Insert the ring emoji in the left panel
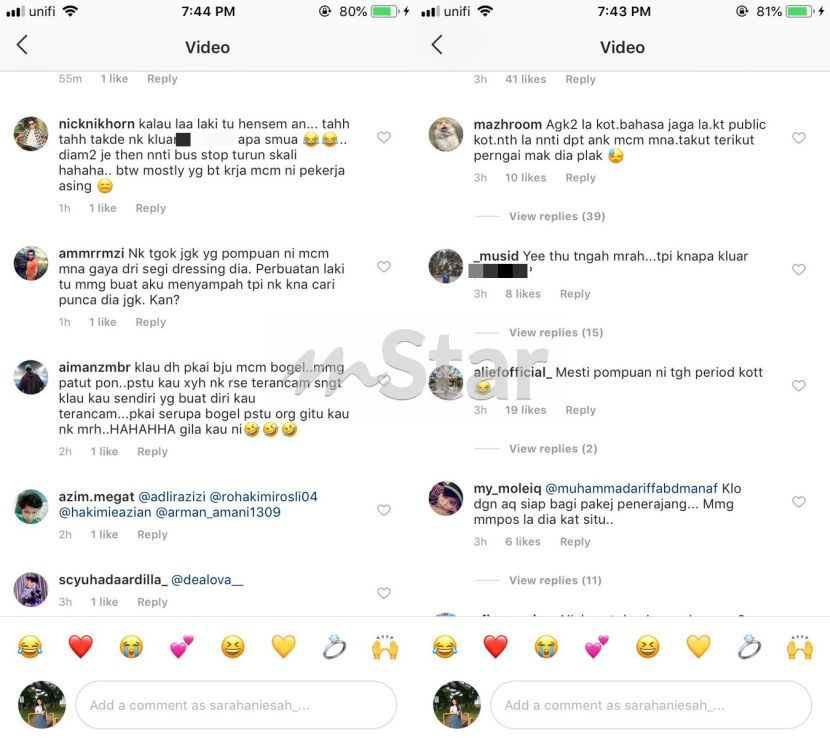 coord(334,646)
